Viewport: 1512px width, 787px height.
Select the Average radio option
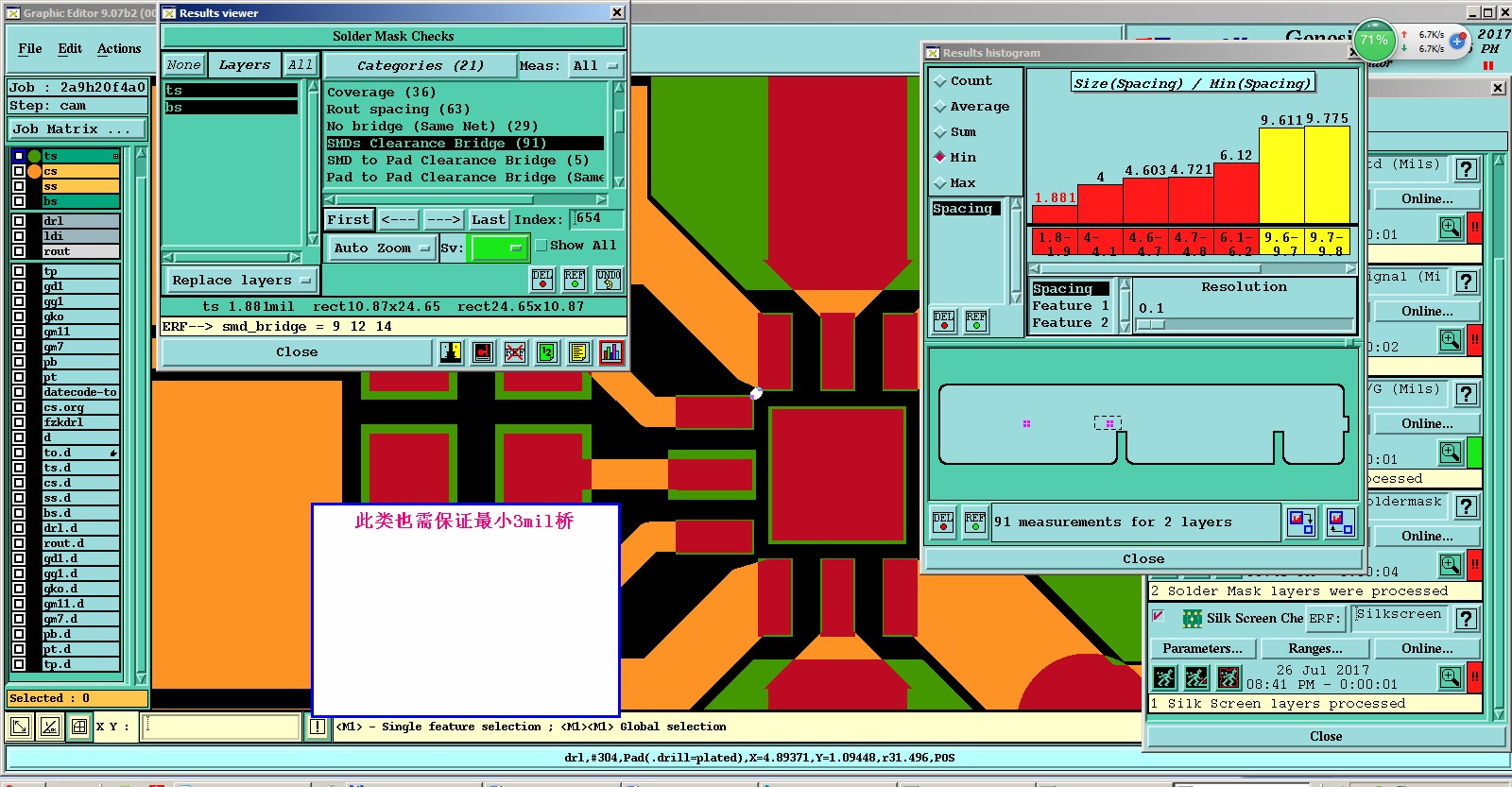940,107
